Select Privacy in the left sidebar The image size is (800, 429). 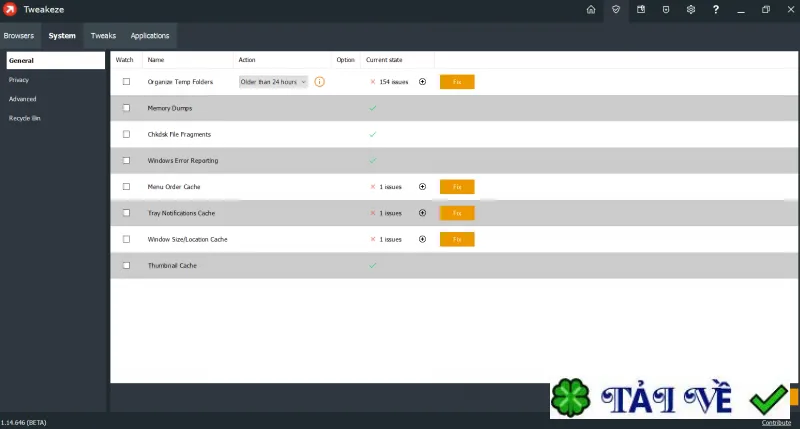19,80
